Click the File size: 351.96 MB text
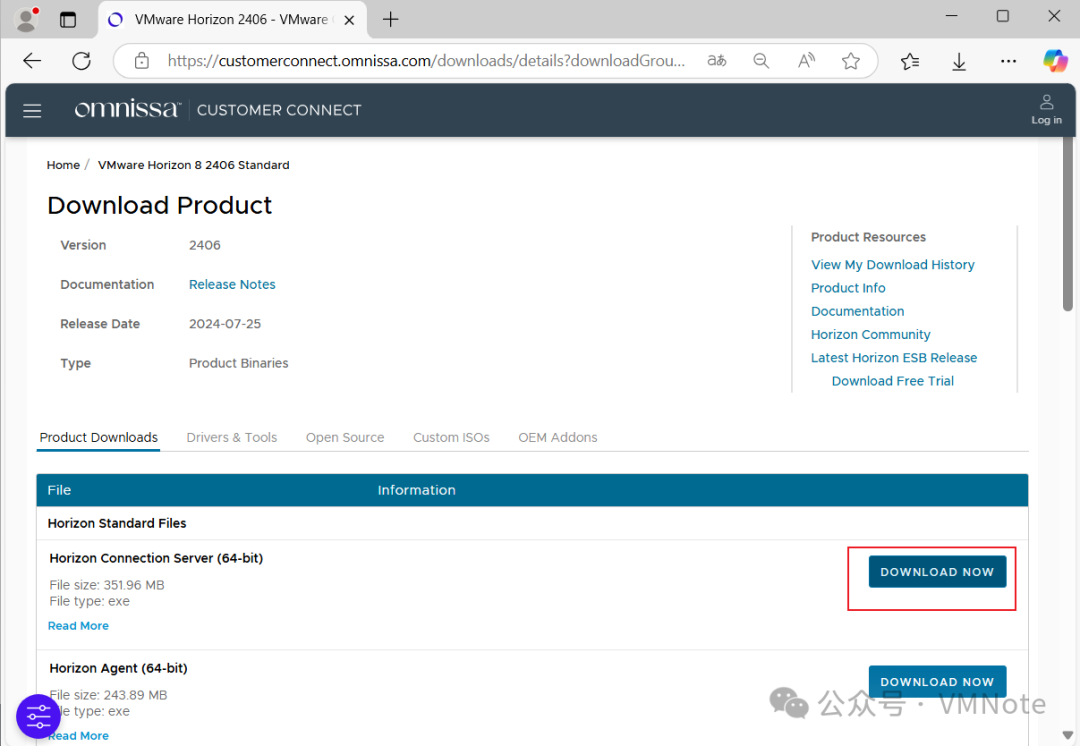The image size is (1080, 746). coord(107,585)
